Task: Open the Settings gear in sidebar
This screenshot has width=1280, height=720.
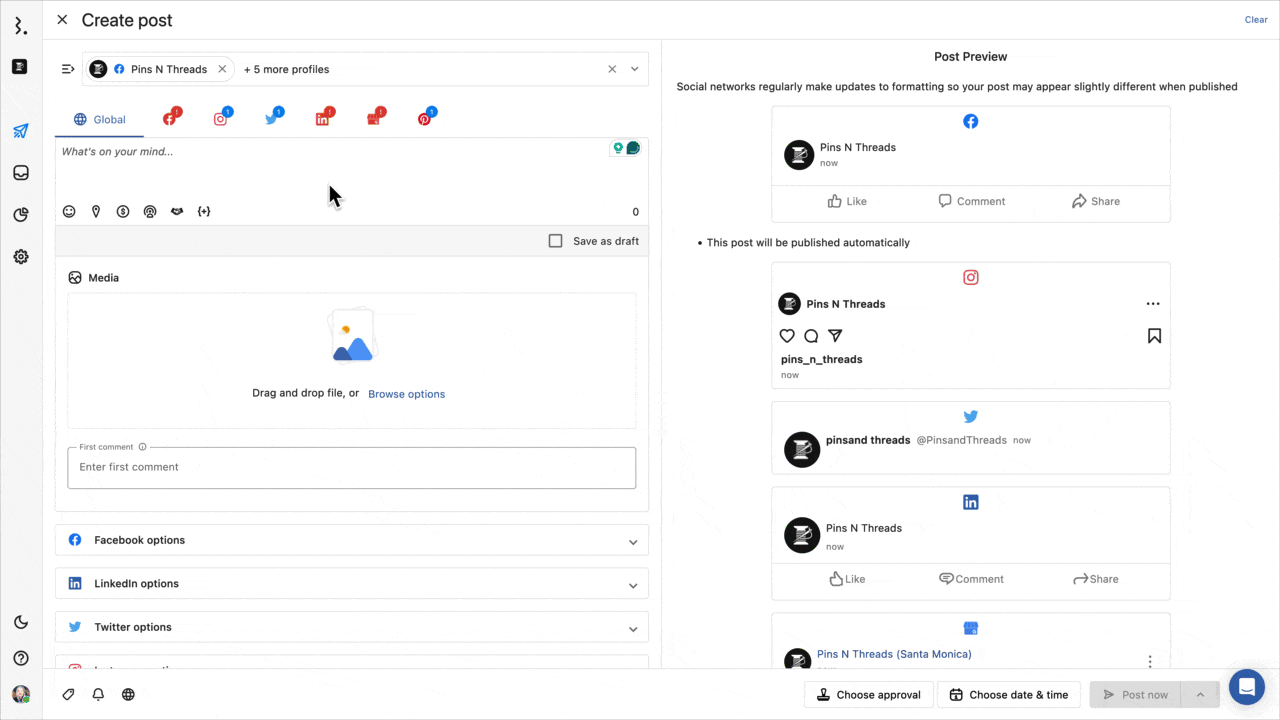Action: click(21, 257)
